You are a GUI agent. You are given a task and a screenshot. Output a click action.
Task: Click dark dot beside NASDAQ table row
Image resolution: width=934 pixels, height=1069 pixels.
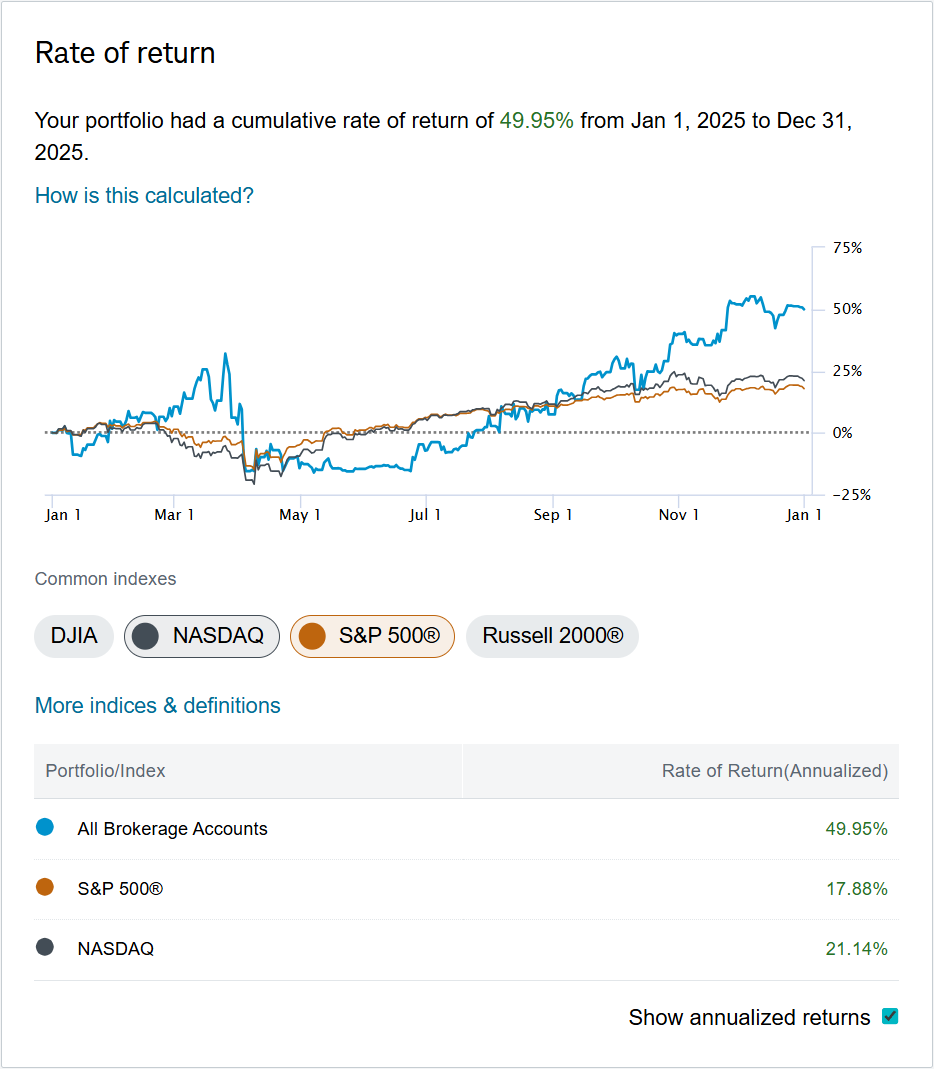point(45,948)
